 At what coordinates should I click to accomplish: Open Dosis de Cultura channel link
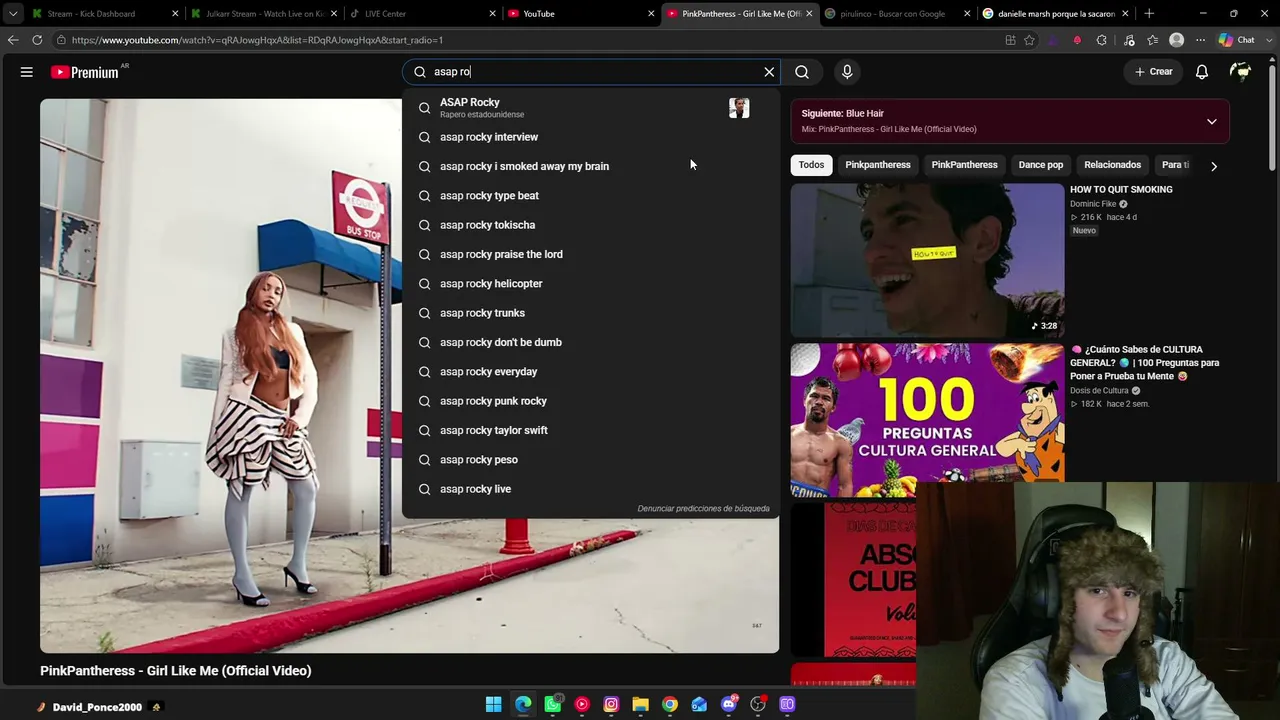click(x=1099, y=391)
